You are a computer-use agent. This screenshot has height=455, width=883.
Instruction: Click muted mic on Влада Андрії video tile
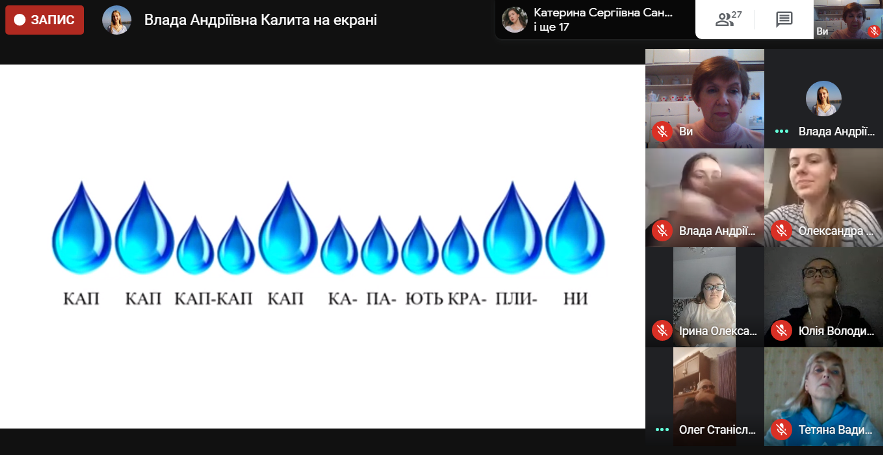coord(662,231)
